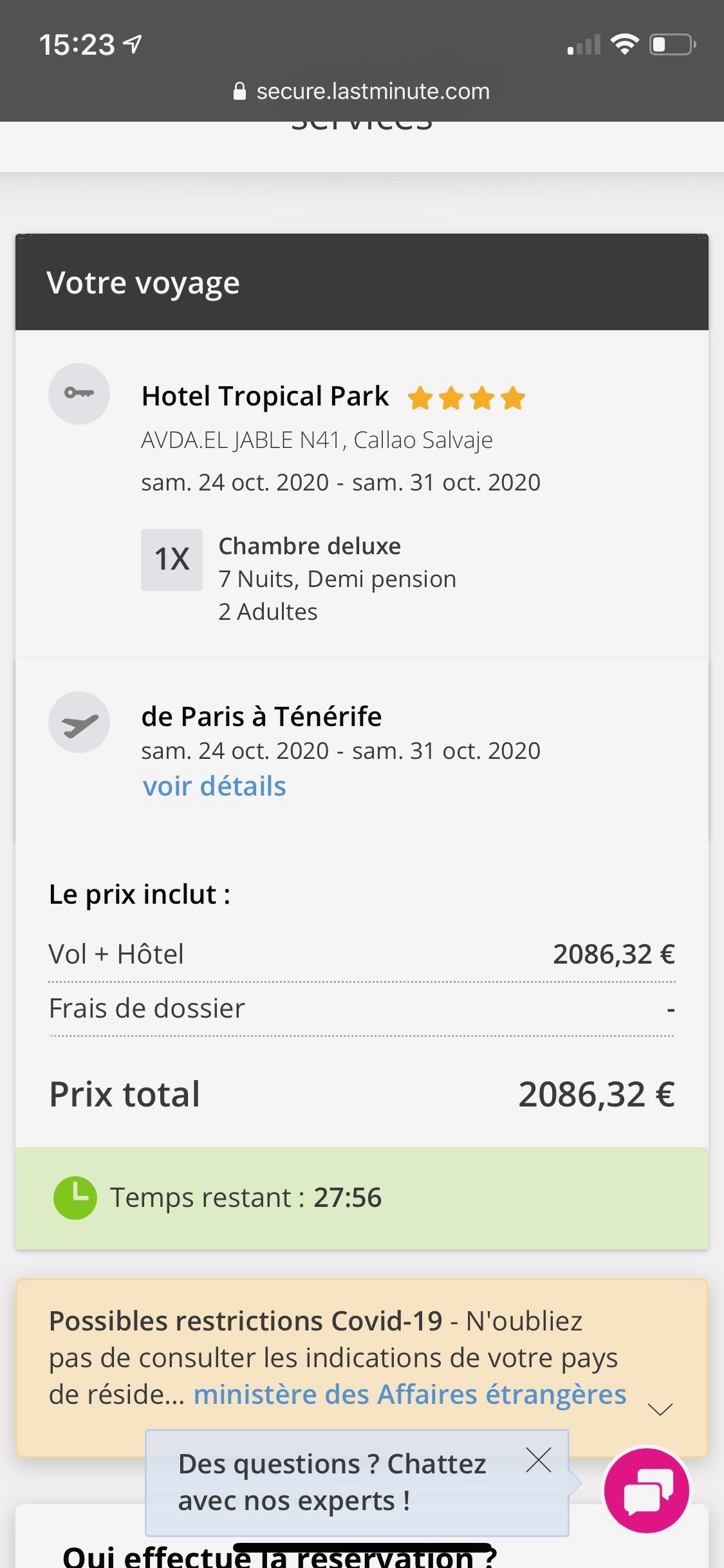Tap the battery status icon

pyautogui.click(x=672, y=44)
